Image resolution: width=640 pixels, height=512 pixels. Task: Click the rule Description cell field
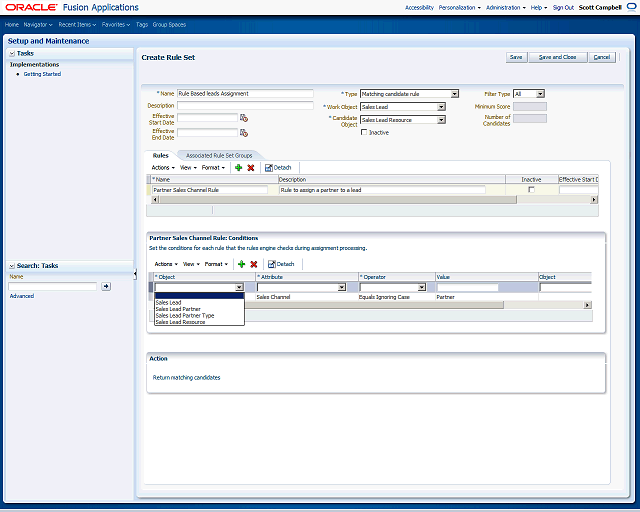[382, 190]
